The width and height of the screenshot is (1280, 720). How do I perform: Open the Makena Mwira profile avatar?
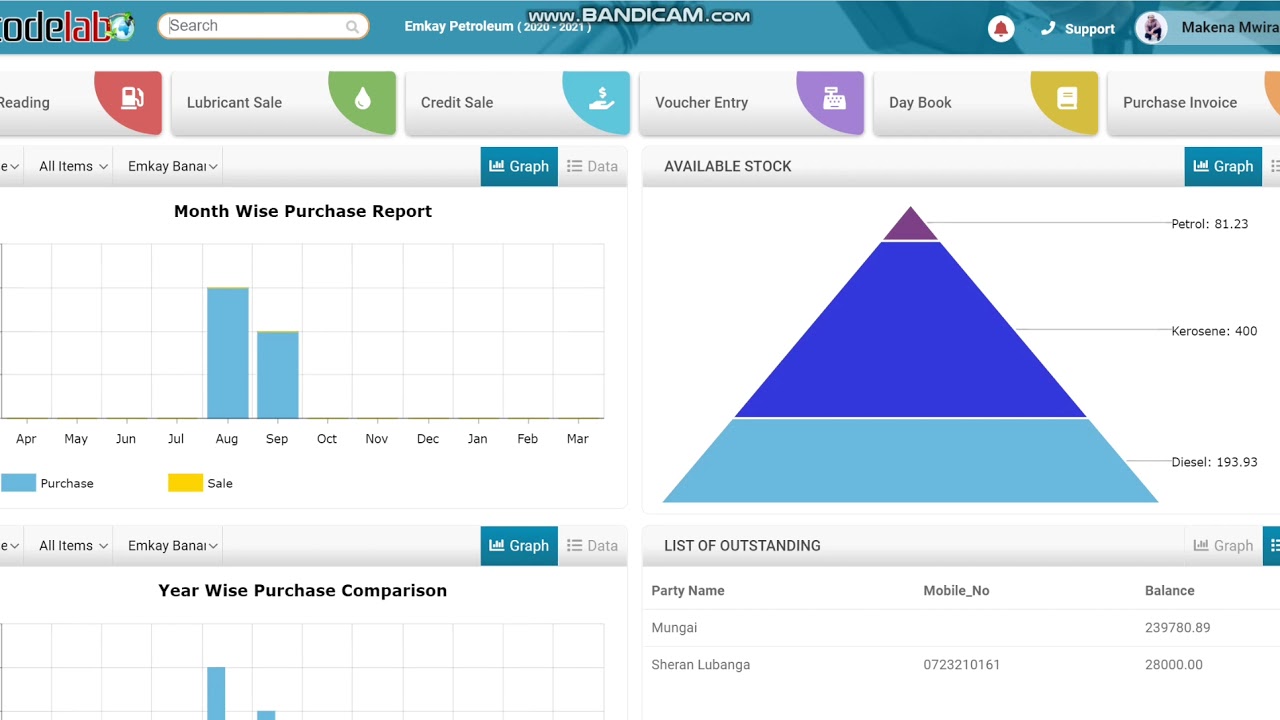(x=1152, y=28)
